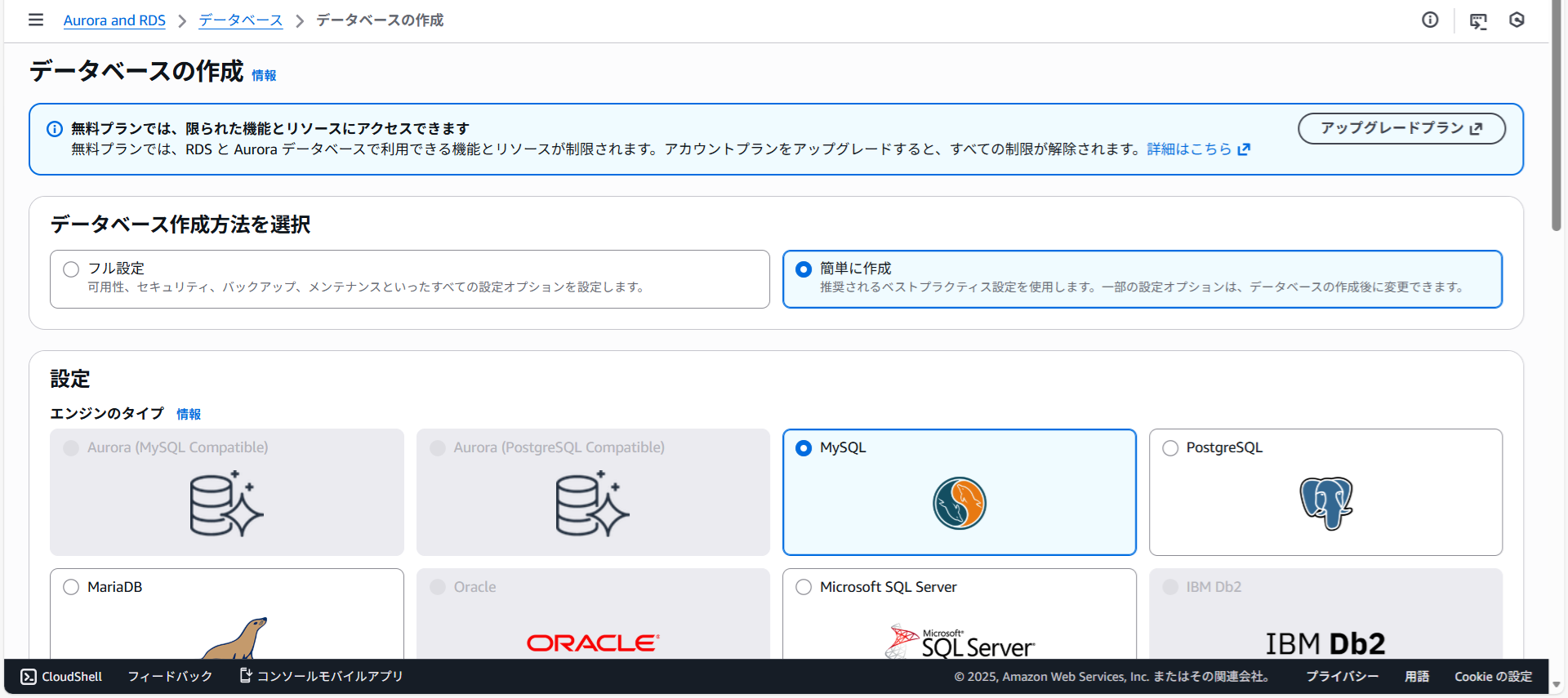
Task: Open CloudShell in the footer bar
Action: (x=62, y=677)
